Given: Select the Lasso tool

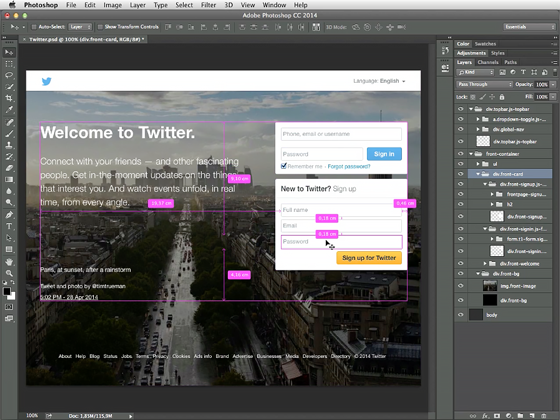Looking at the screenshot, I should click(x=9, y=75).
